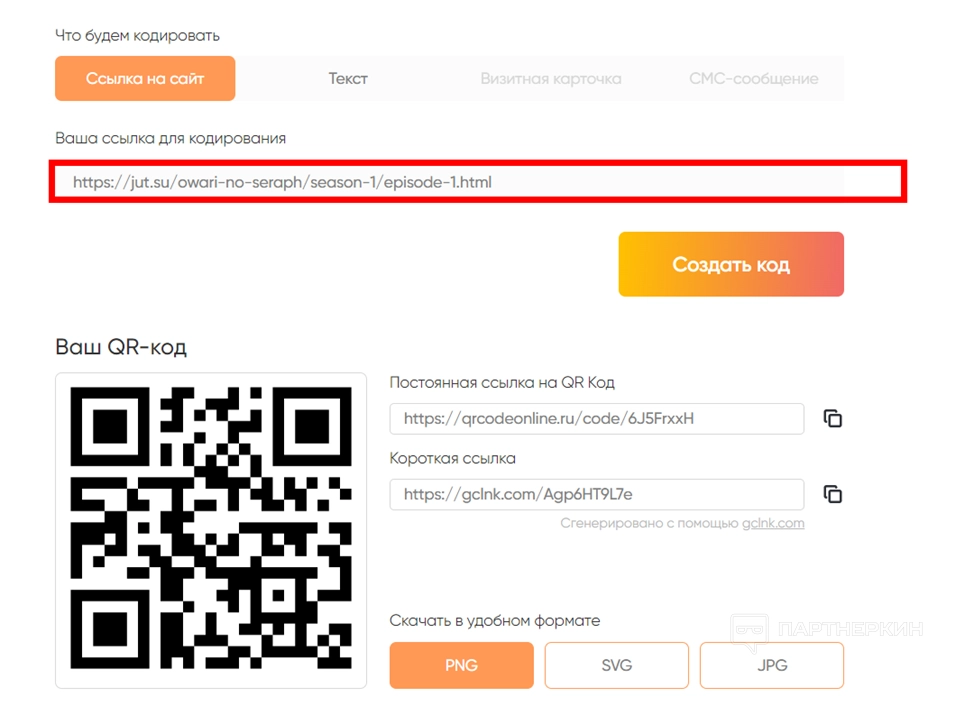Image resolution: width=974 pixels, height=706 pixels.
Task: Click the Партнеркин watermark logo icon
Action: coord(750,630)
